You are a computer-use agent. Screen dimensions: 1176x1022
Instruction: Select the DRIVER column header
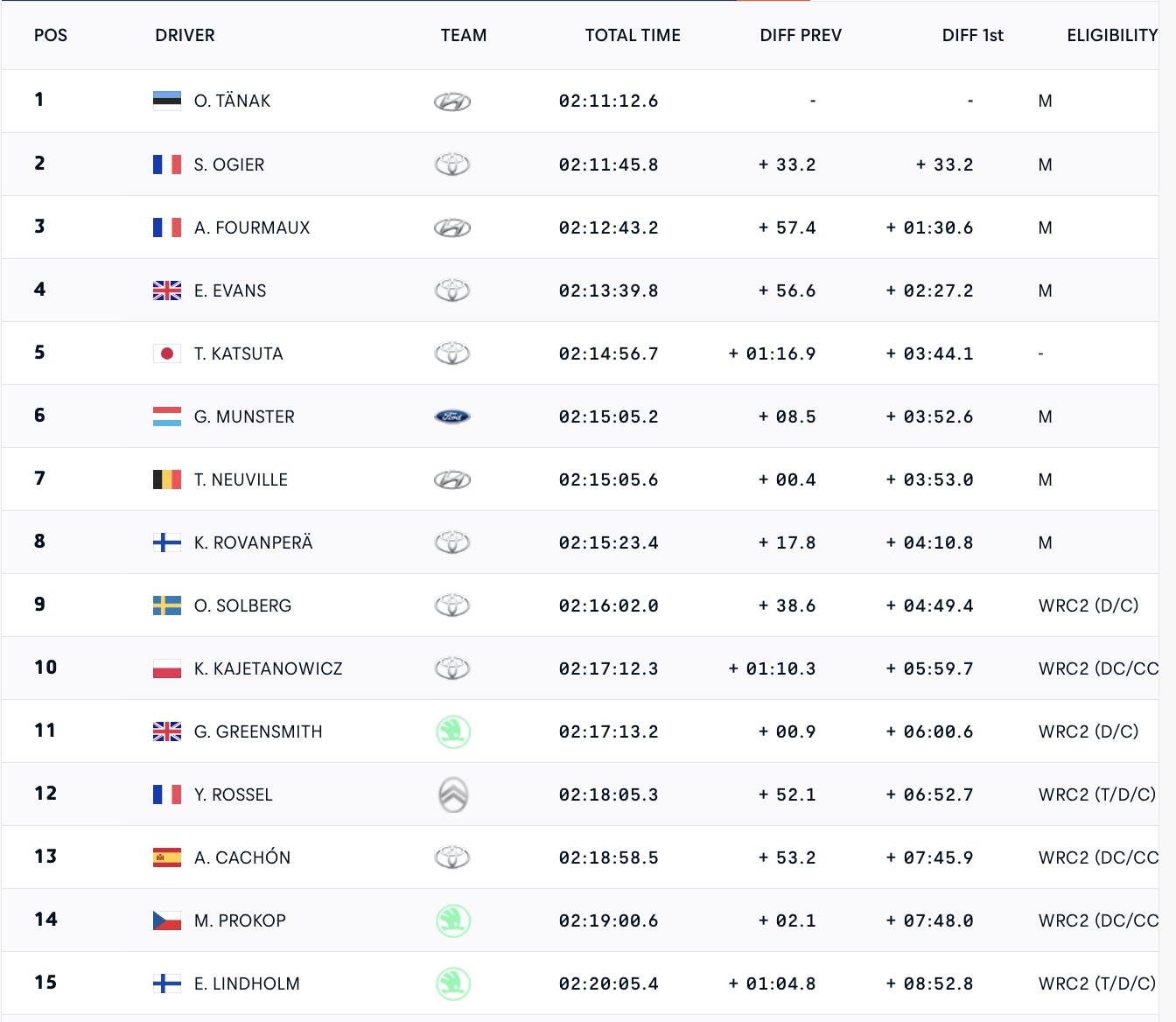coord(185,36)
